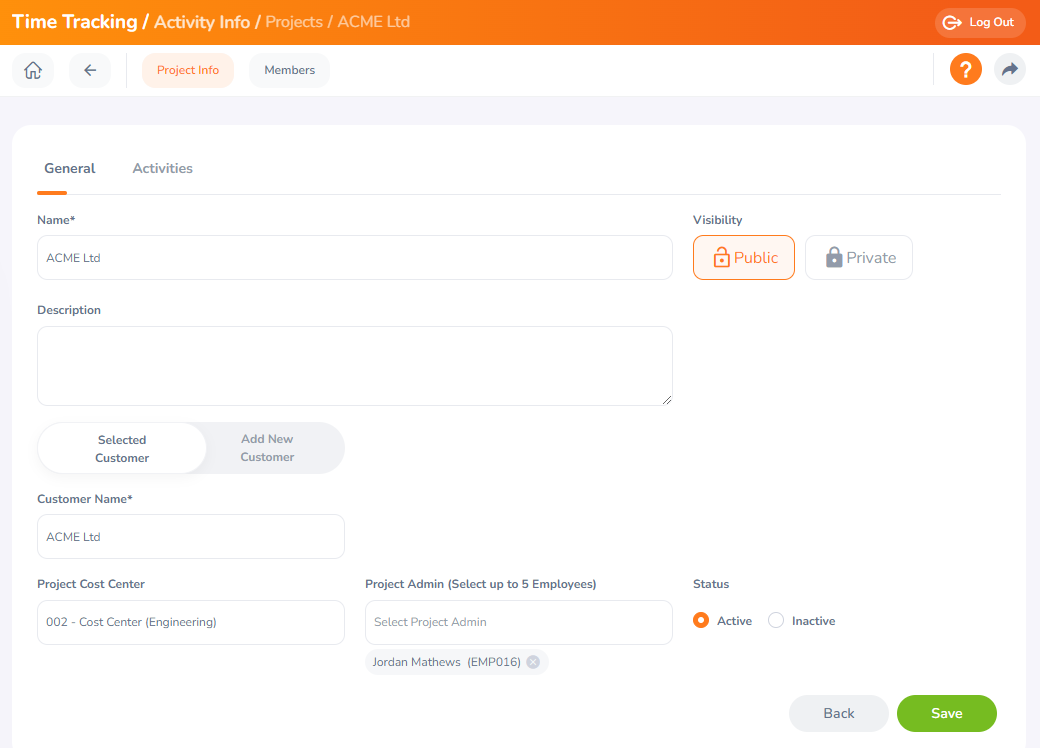Set visibility to Public
Screen dimensions: 1040x748
click(744, 257)
